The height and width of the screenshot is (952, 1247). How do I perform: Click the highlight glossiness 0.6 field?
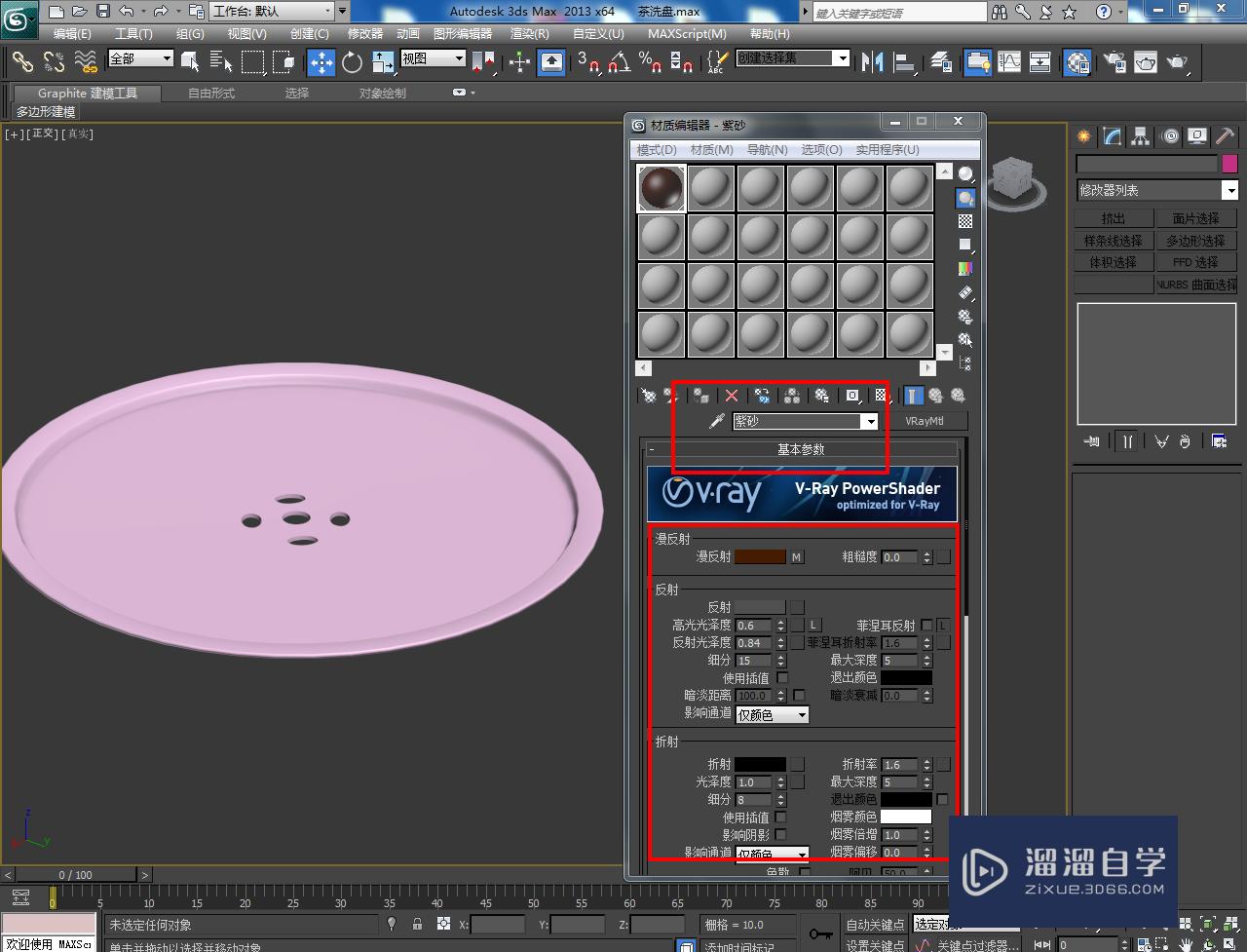754,626
